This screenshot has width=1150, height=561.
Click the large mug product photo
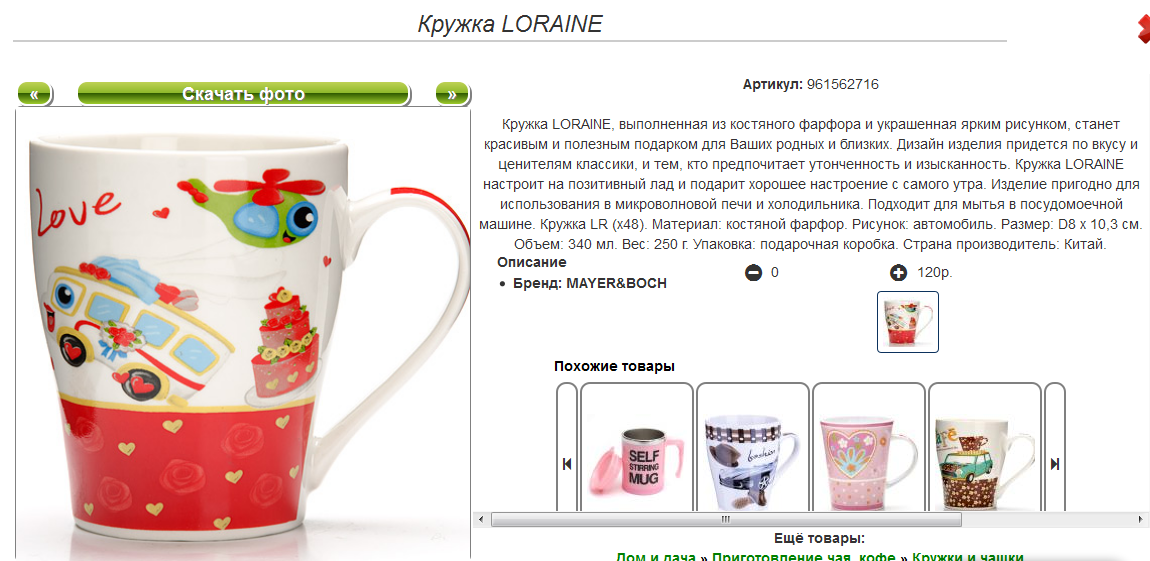pos(243,335)
